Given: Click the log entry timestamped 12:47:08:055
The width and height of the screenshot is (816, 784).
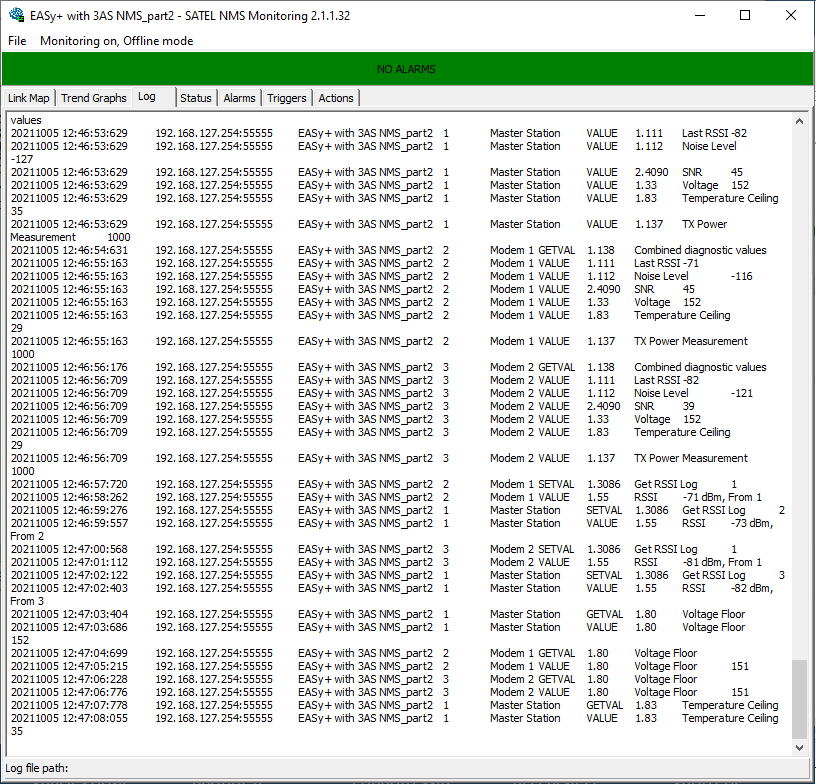Looking at the screenshot, I should click(x=69, y=718).
